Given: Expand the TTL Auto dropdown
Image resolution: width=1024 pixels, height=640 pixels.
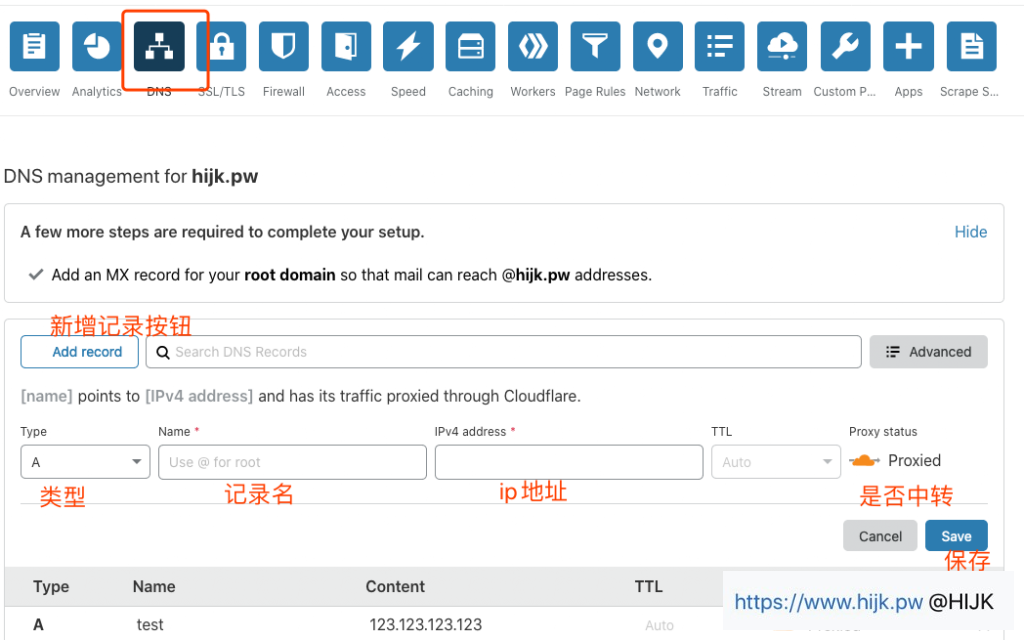Looking at the screenshot, I should point(776,461).
